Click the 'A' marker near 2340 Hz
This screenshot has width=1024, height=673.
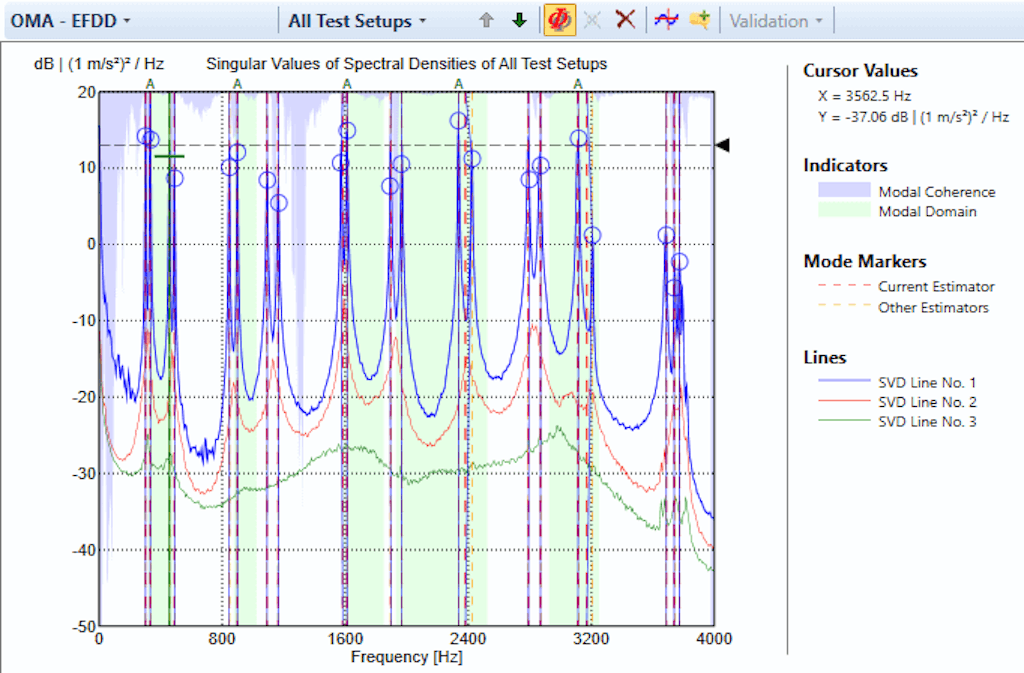coord(458,84)
